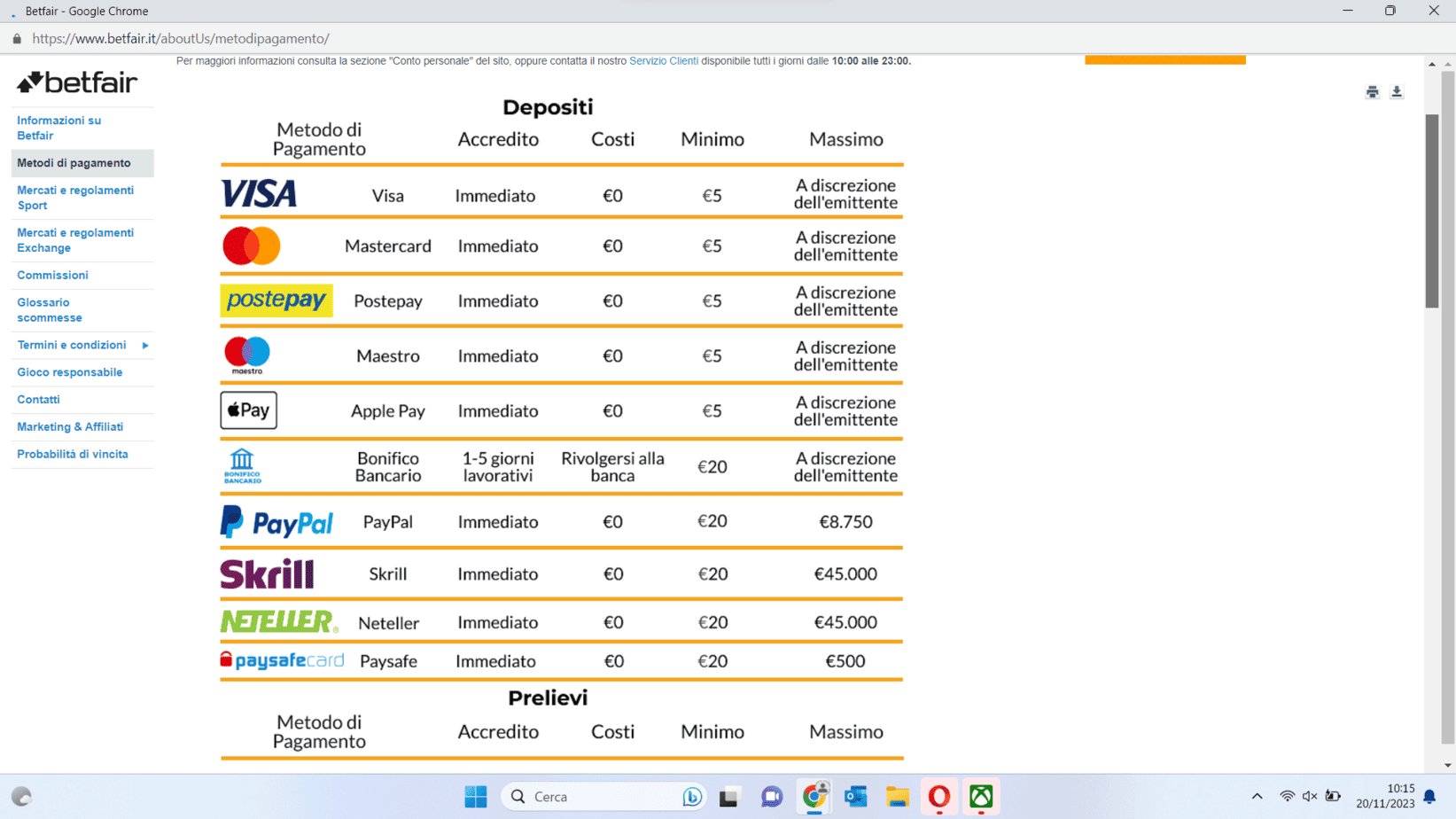Click the Mastercard logo
Viewport: 1456px width, 819px height.
pos(252,246)
